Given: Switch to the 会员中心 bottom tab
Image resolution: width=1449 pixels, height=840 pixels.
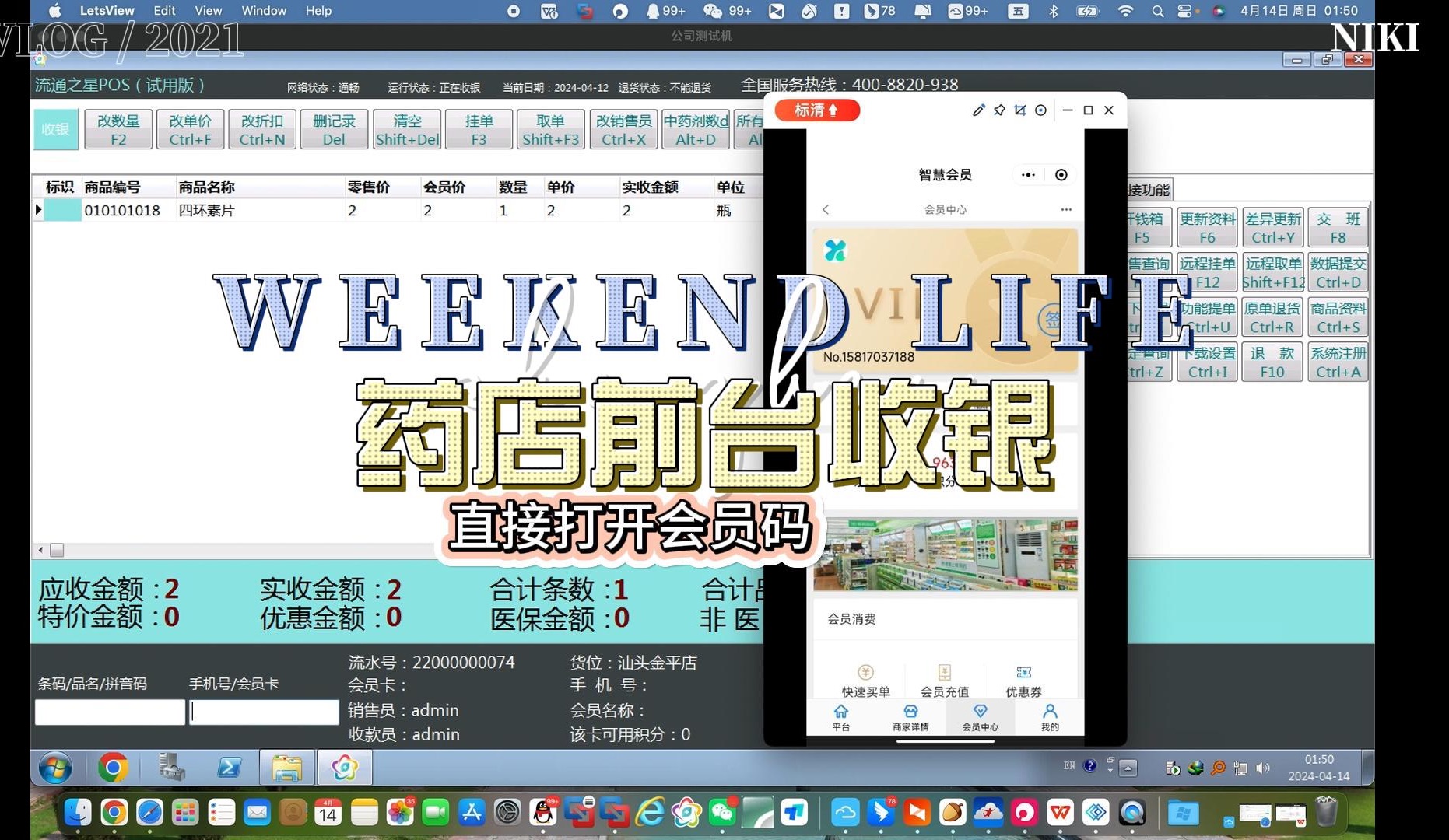Looking at the screenshot, I should (x=980, y=717).
